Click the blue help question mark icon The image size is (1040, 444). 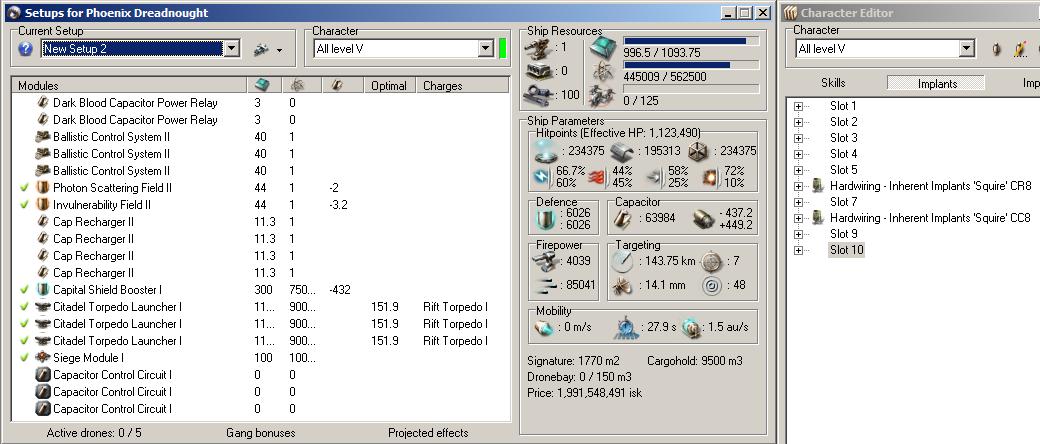click(26, 48)
